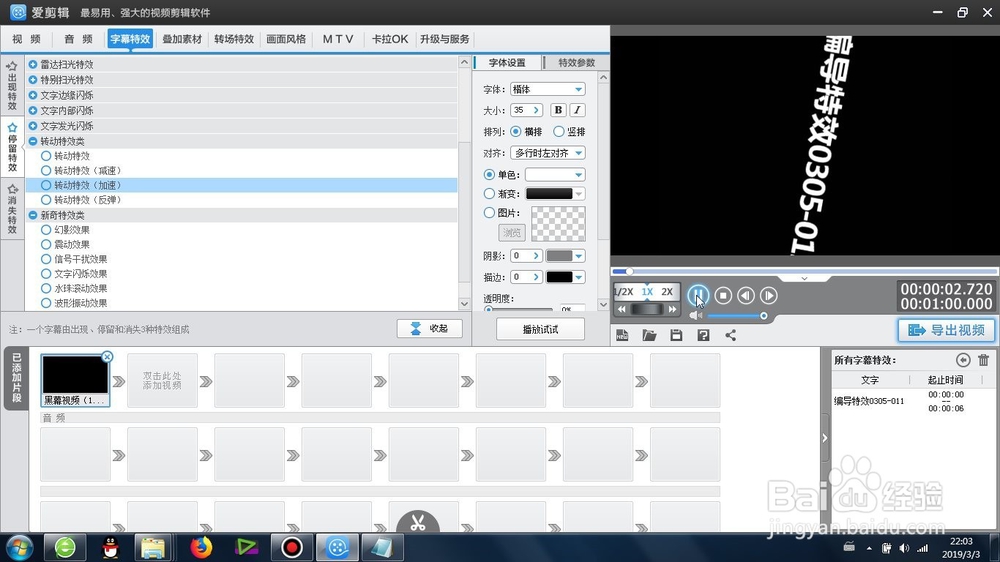Choose 渐变 gradient color mode
This screenshot has width=1000, height=562.
pos(489,193)
